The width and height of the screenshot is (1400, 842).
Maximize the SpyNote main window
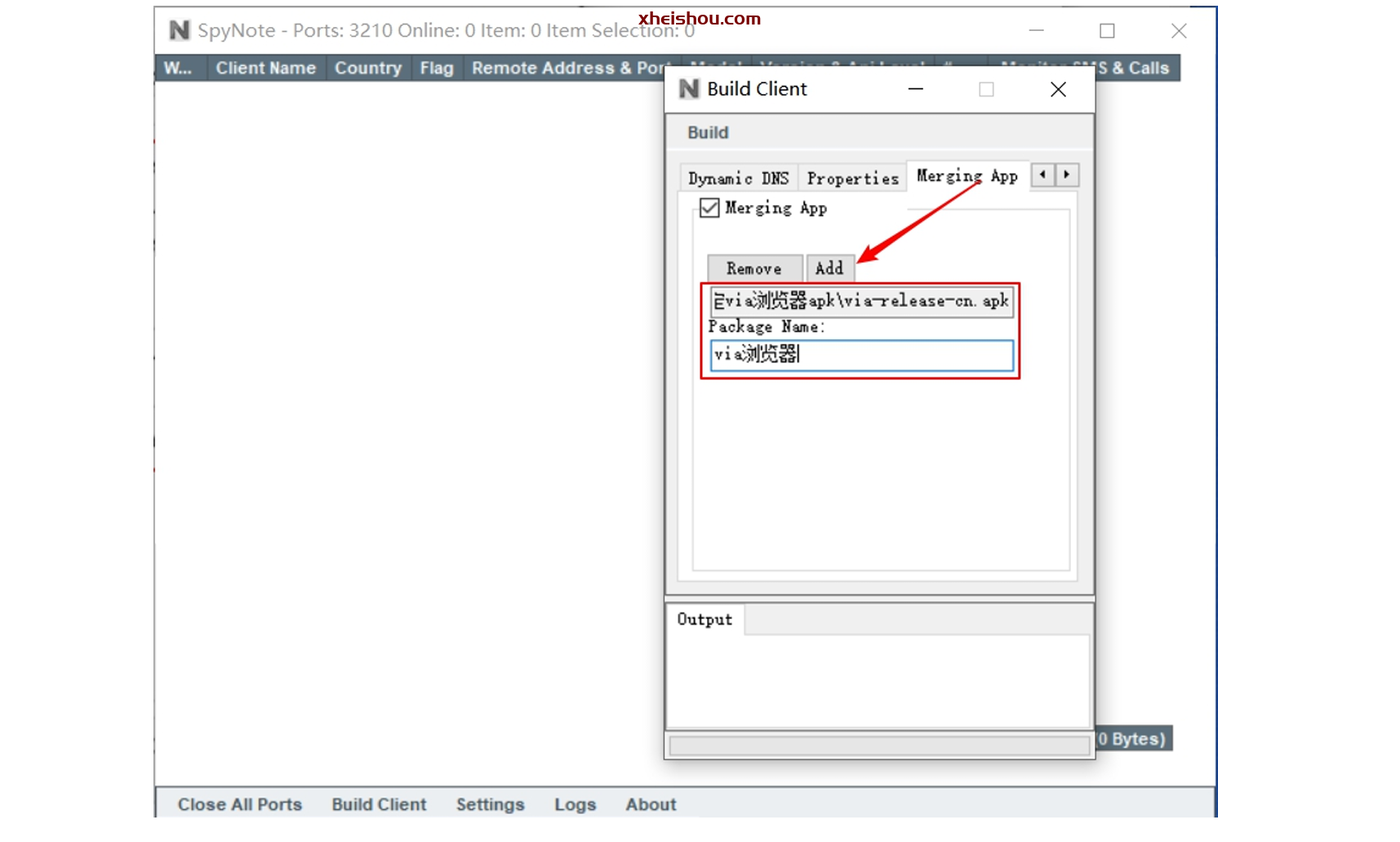[1107, 31]
